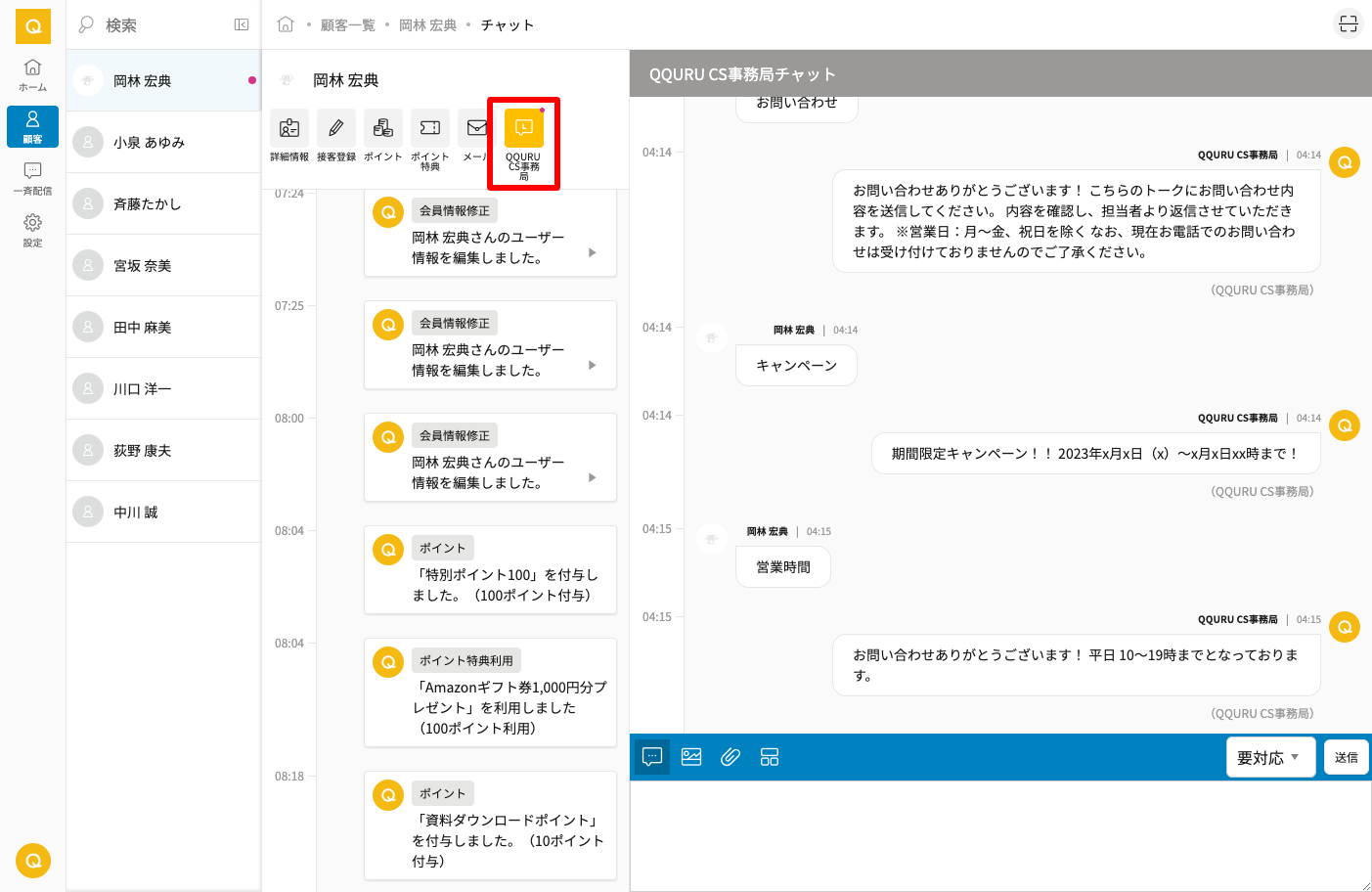The height and width of the screenshot is (892, 1372).
Task: Click the image insert icon in chat toolbar
Action: pos(691,757)
